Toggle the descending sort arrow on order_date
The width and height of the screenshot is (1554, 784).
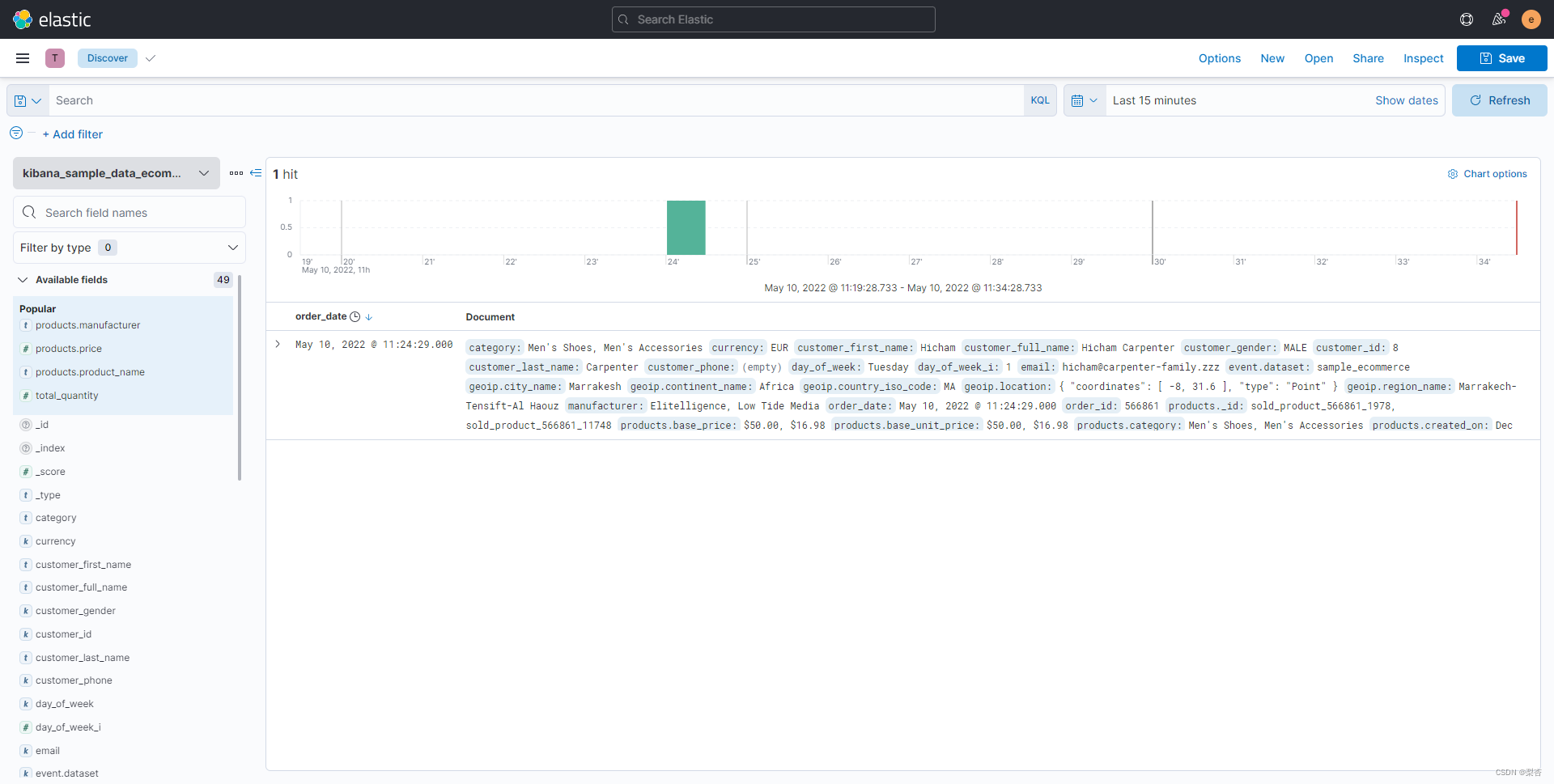369,316
